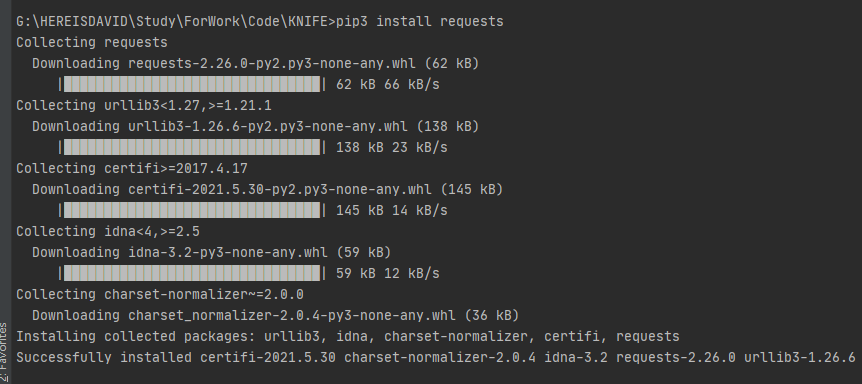Click the 'Installing collected packages' line
The image size is (862, 384).
click(x=348, y=336)
